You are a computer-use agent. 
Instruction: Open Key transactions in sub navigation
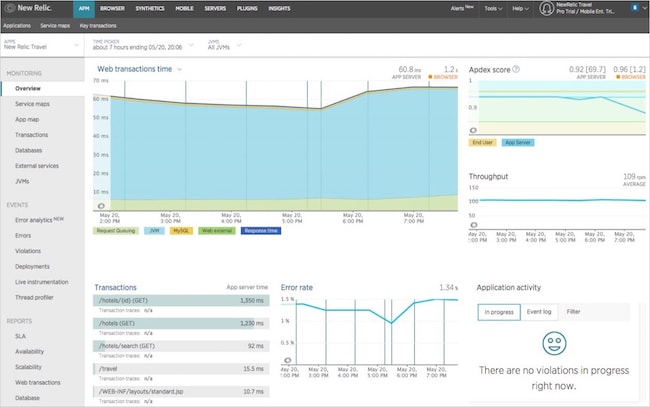click(x=98, y=26)
